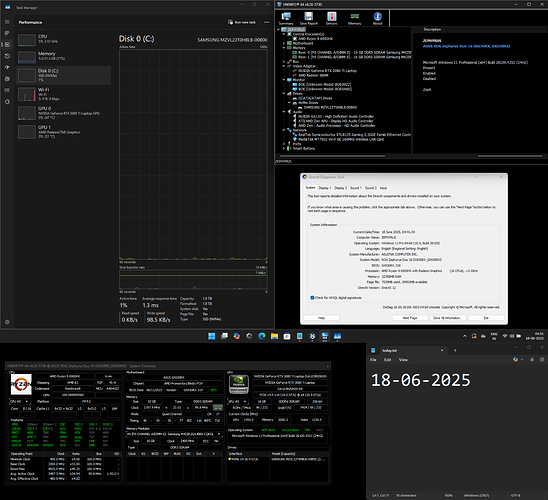Viewport: 548px width, 500px height.
Task: Open Task Manager hamburger navigation menu
Action: click(7, 22)
